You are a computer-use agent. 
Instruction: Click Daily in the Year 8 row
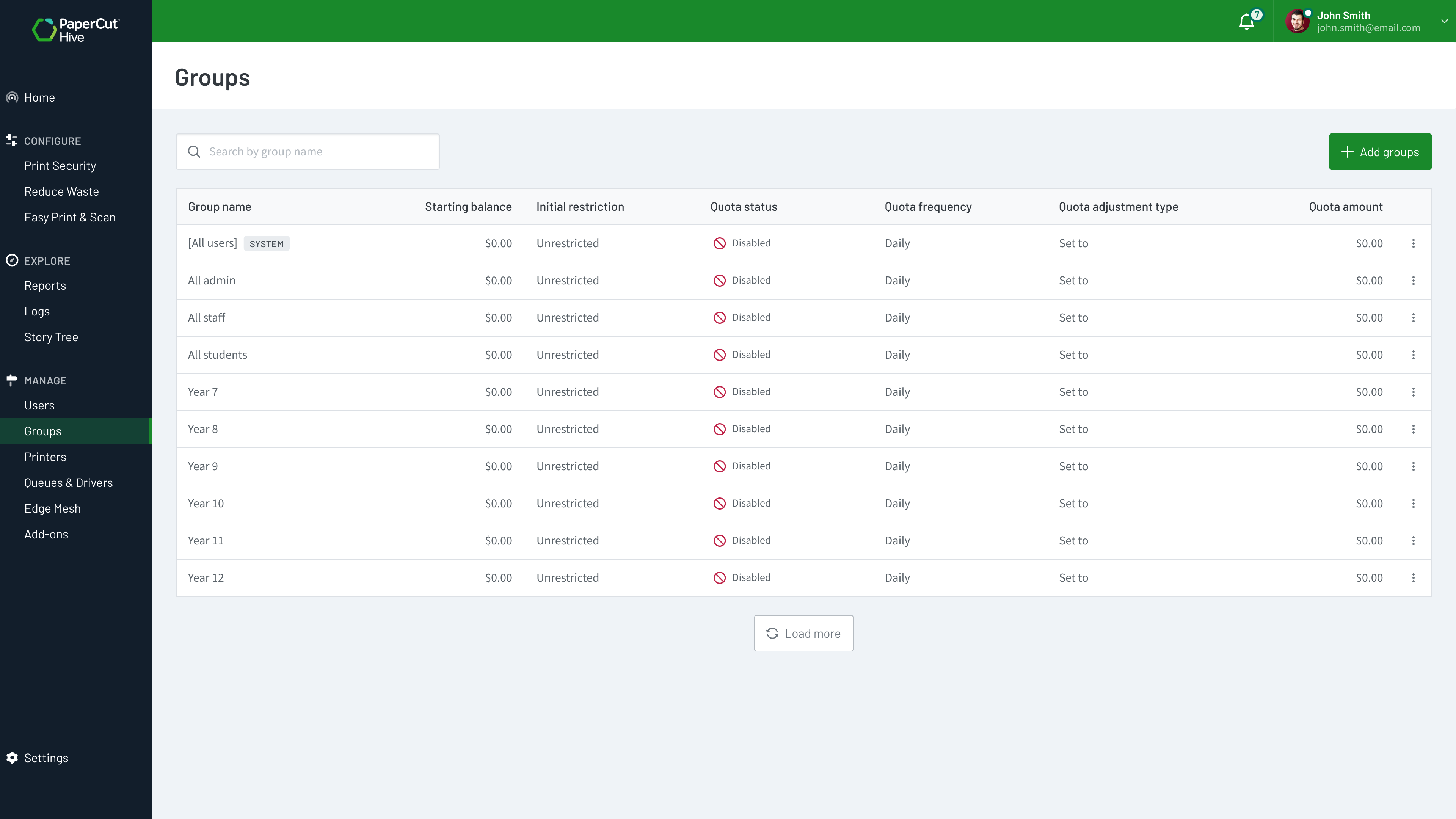897,430
